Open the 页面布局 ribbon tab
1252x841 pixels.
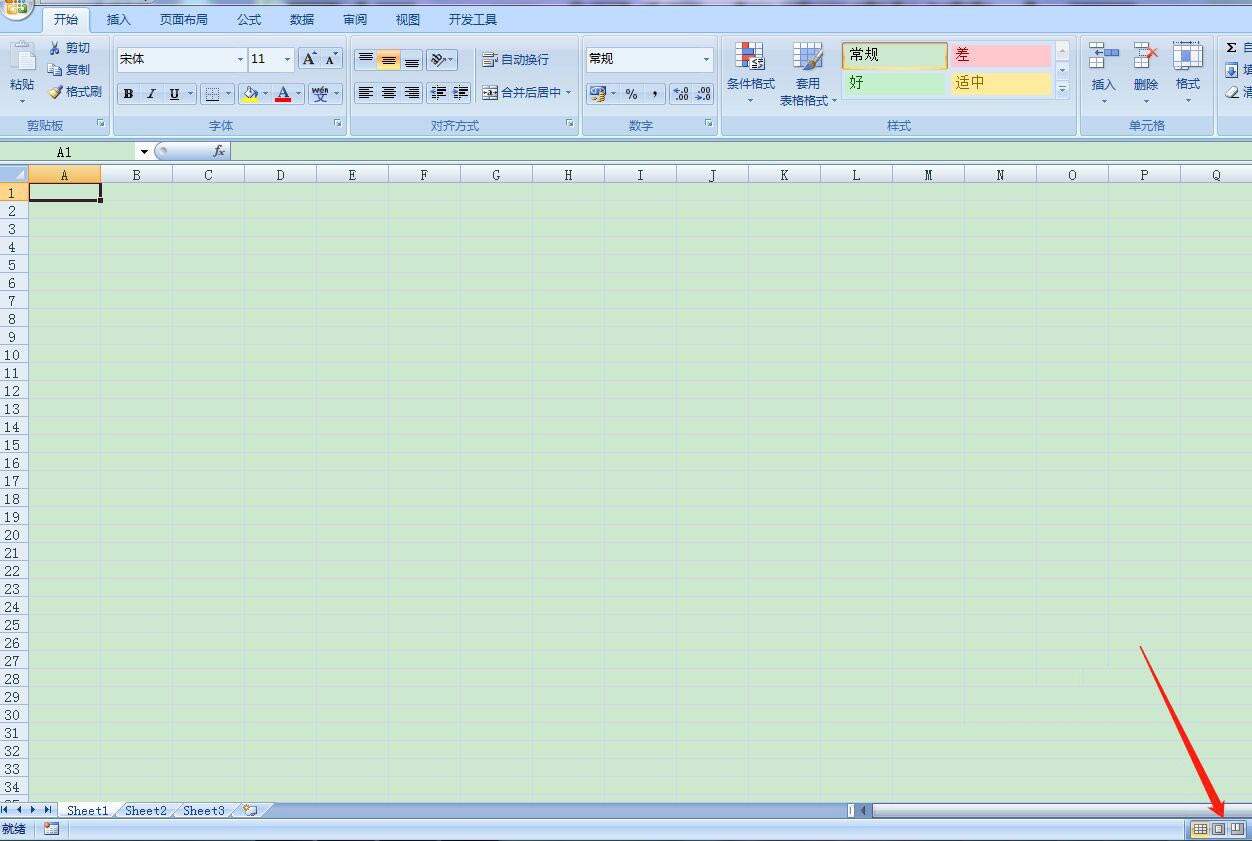click(184, 20)
